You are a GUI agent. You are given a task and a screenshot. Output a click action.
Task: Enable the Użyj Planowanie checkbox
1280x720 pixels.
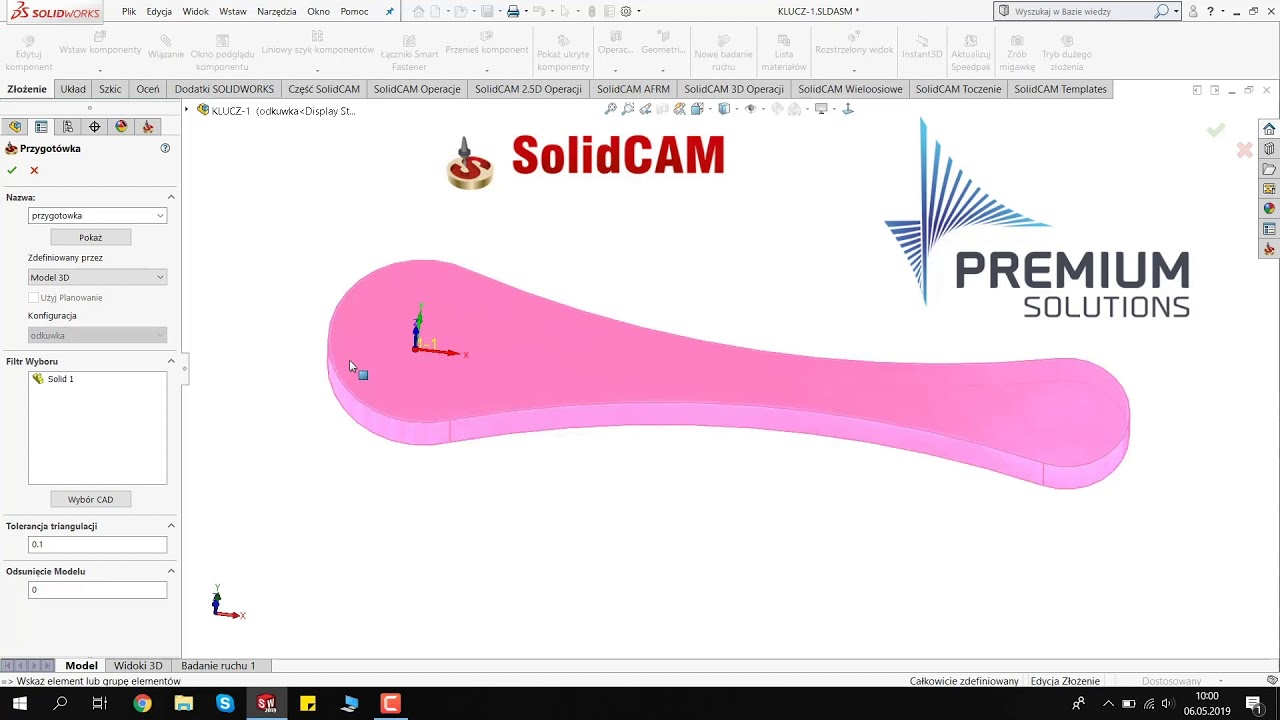point(33,298)
